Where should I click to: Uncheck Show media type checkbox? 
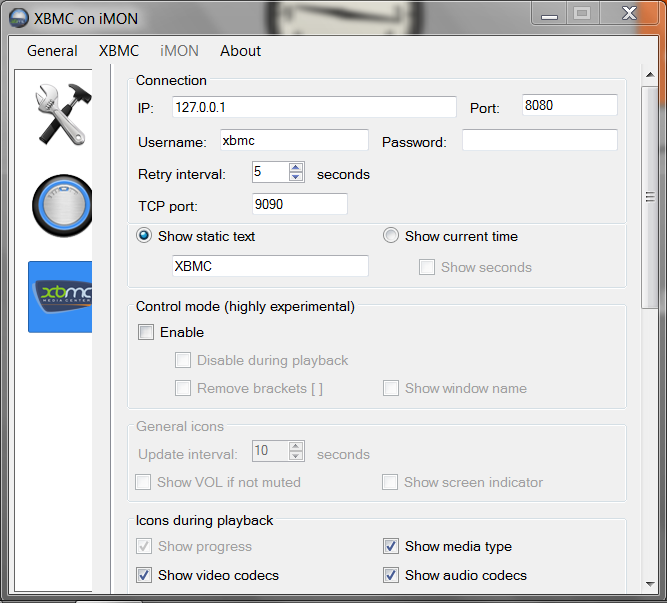(391, 546)
